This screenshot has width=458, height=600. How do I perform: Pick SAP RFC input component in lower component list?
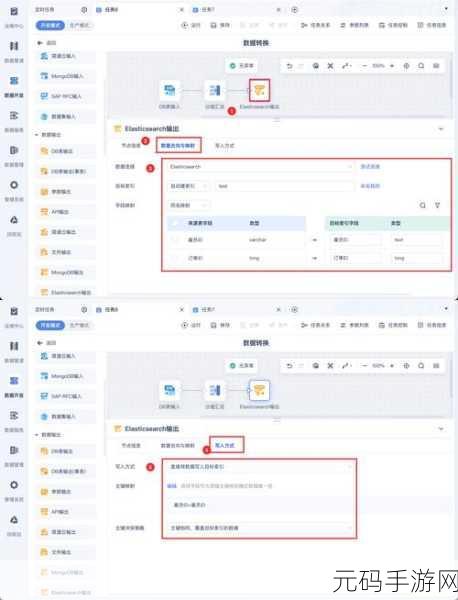tap(66, 396)
